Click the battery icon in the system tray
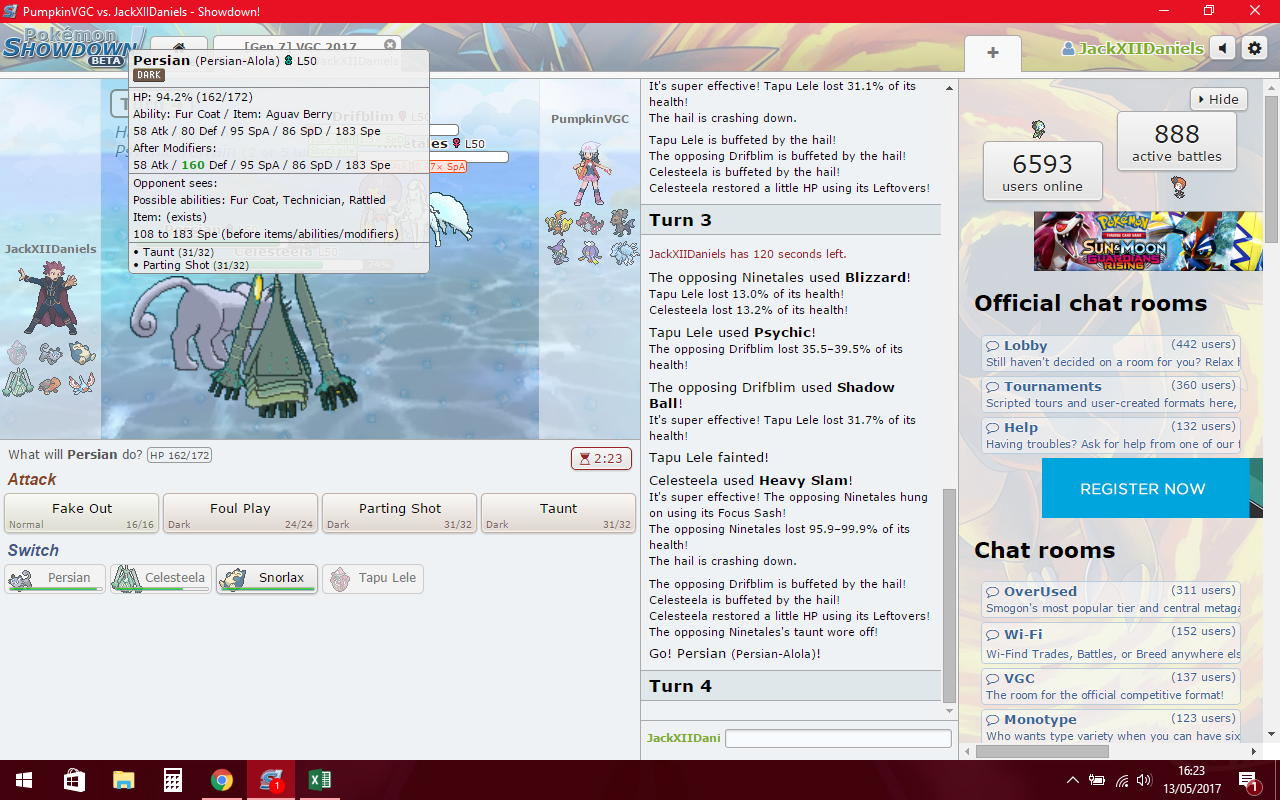1280x800 pixels. (1097, 780)
